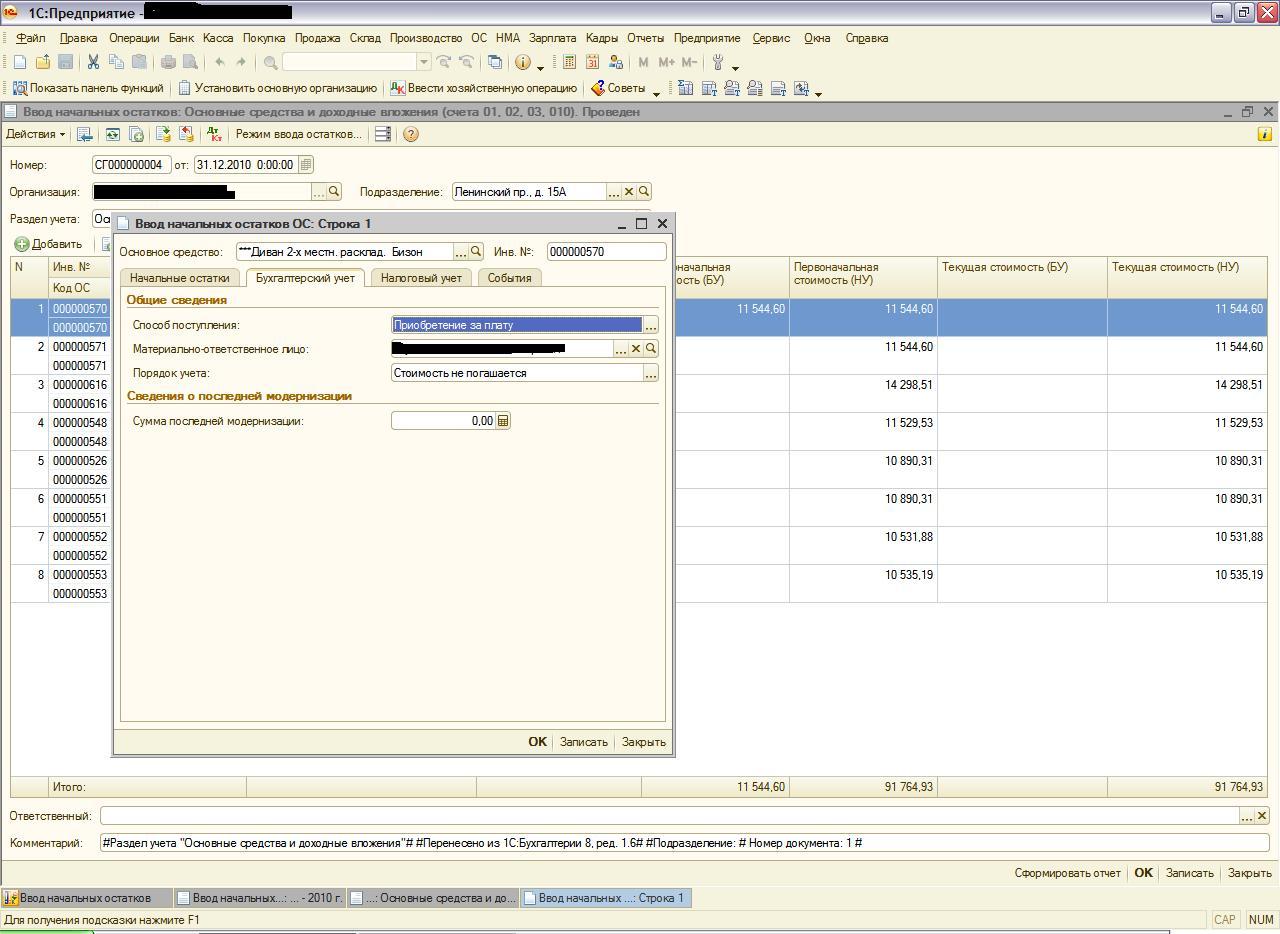Click the Дт/Кт posting result icon
The height and width of the screenshot is (934, 1280).
pyautogui.click(x=214, y=134)
